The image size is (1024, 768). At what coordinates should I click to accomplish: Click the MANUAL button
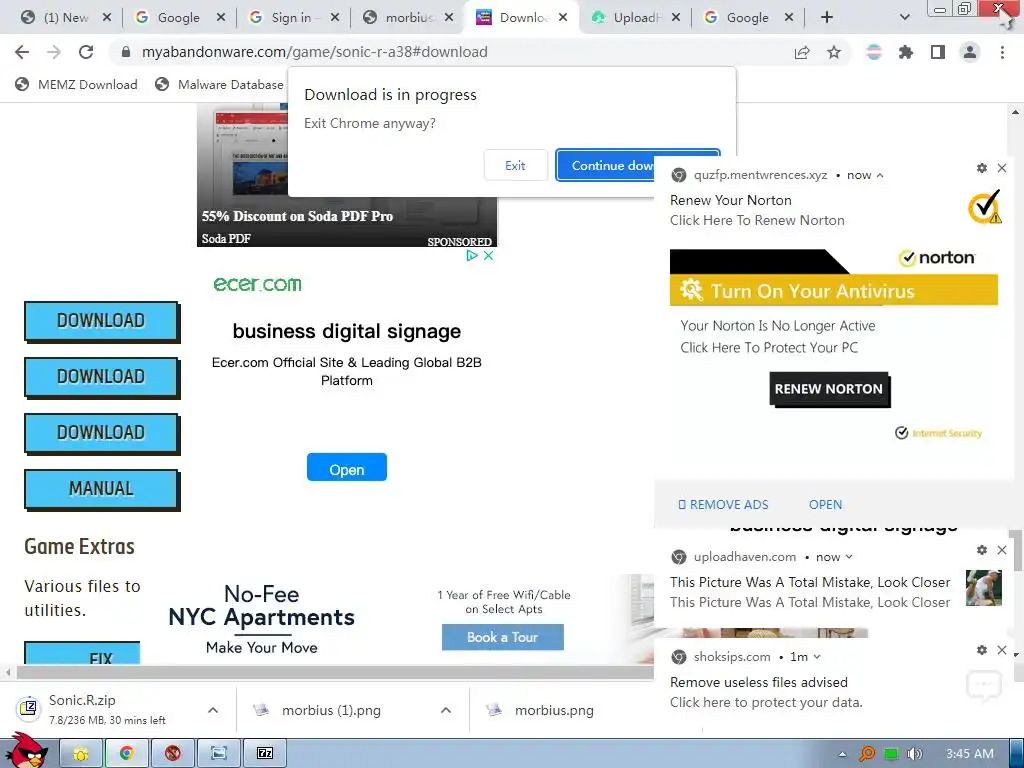(101, 488)
